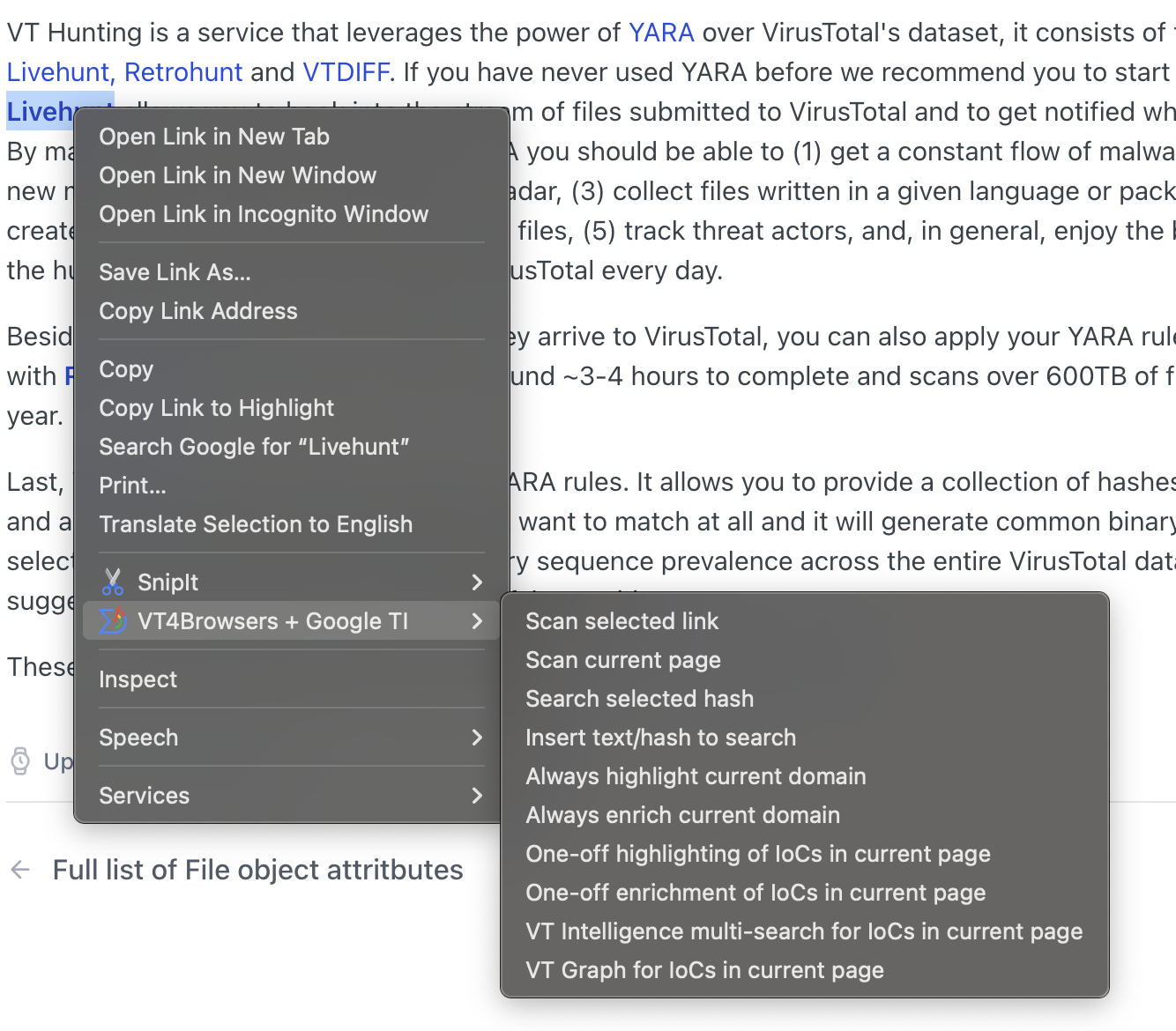Open the Retrohunt link

coord(183,72)
